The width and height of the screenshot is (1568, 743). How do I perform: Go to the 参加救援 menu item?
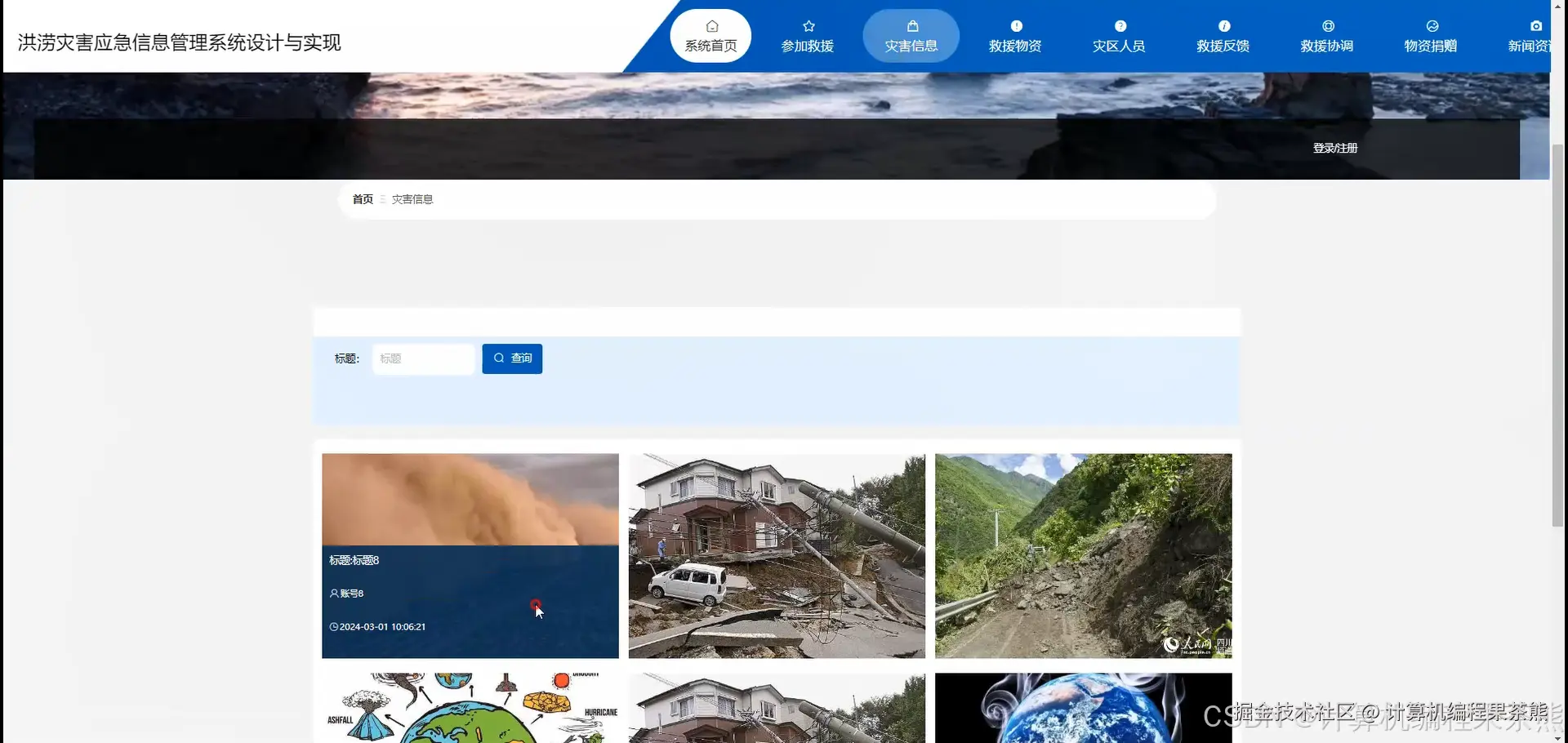pyautogui.click(x=808, y=36)
